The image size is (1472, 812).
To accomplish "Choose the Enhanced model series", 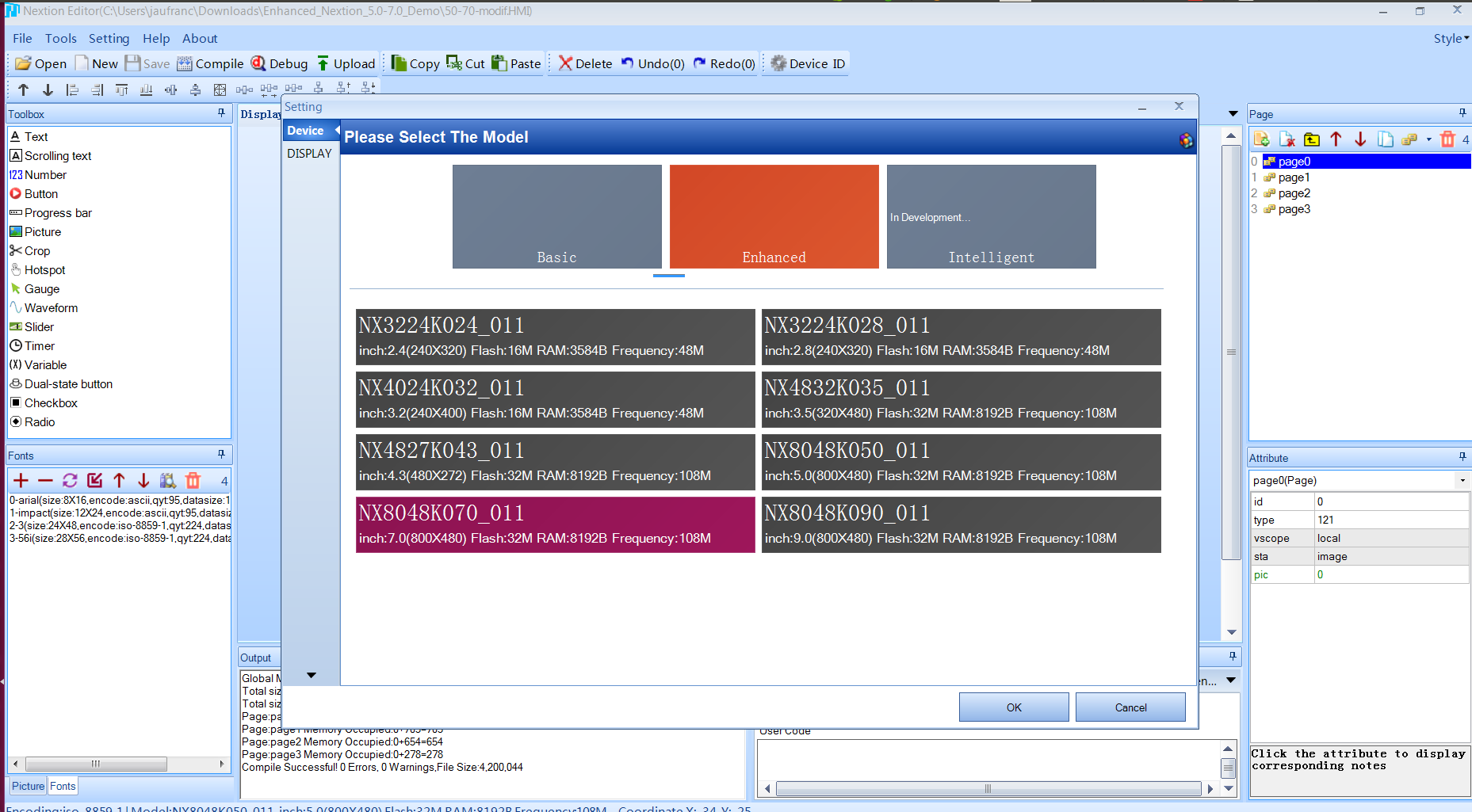I will tap(774, 216).
